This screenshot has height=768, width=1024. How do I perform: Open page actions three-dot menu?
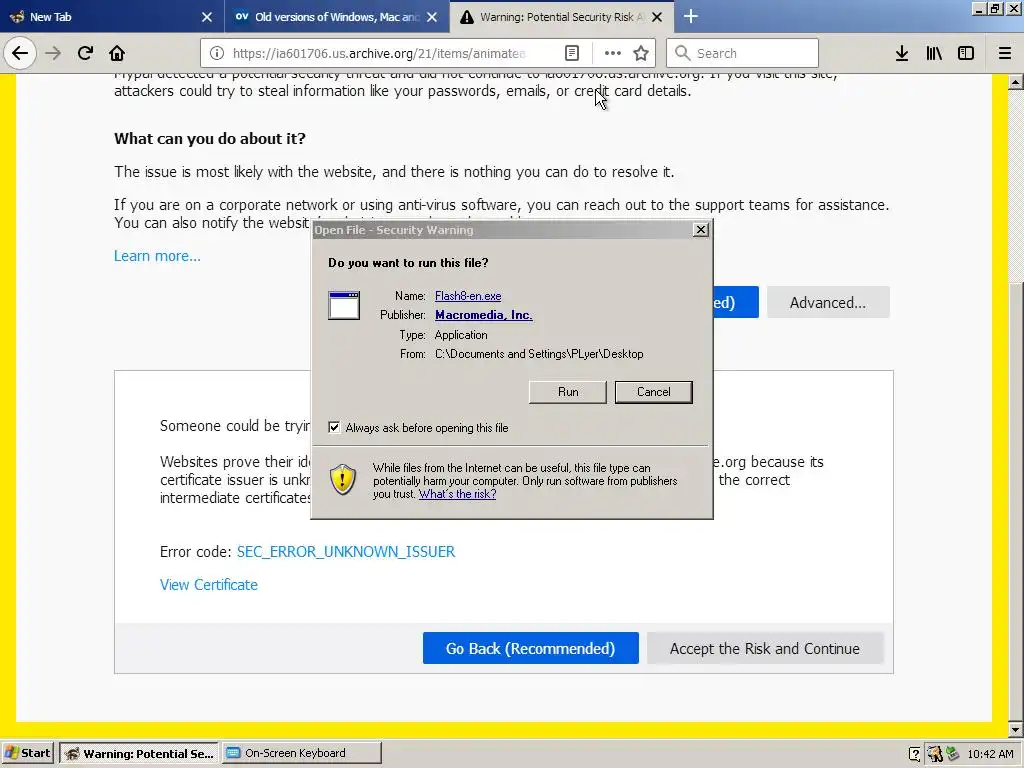click(x=613, y=53)
